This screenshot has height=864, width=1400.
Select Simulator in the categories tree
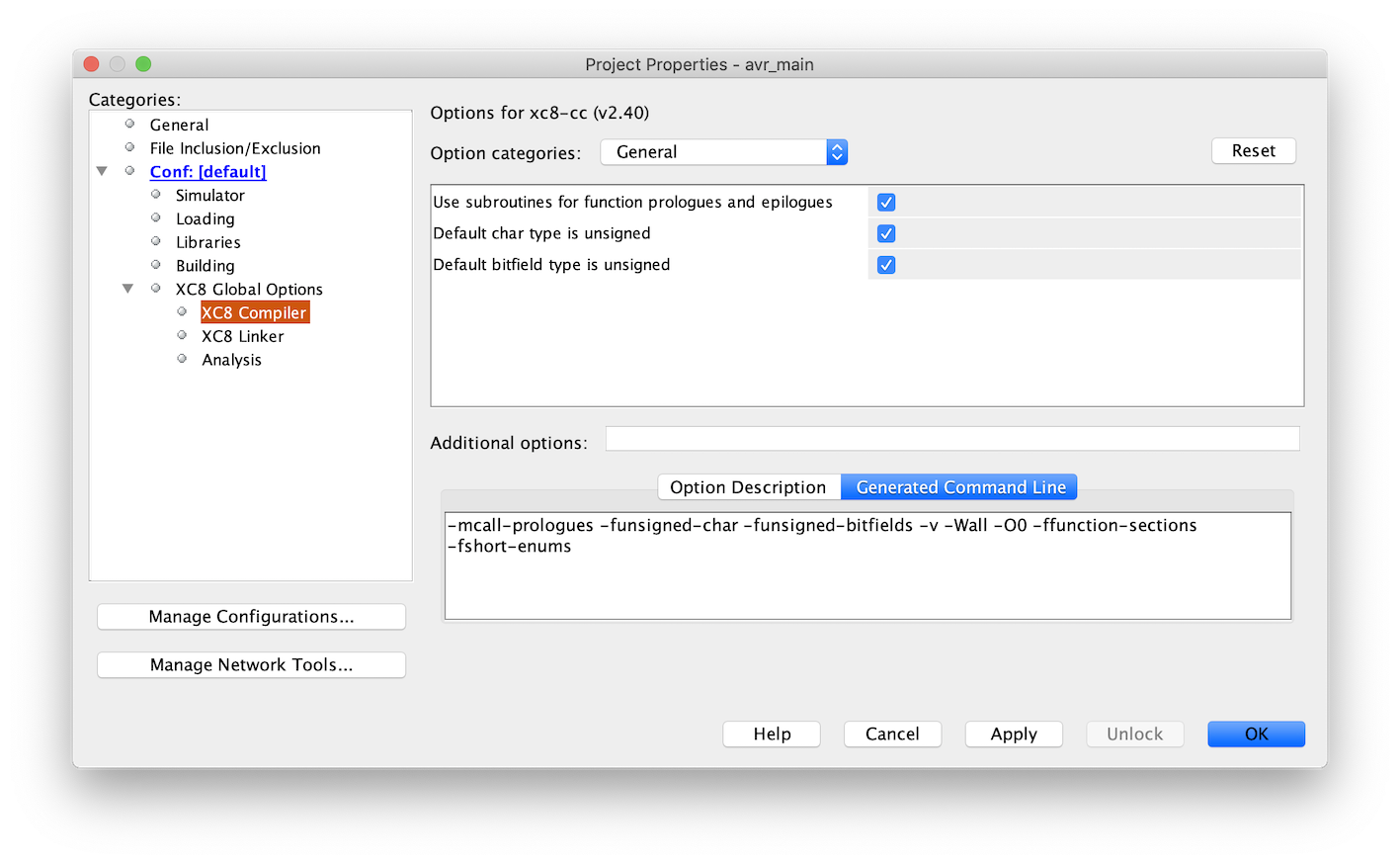click(209, 196)
